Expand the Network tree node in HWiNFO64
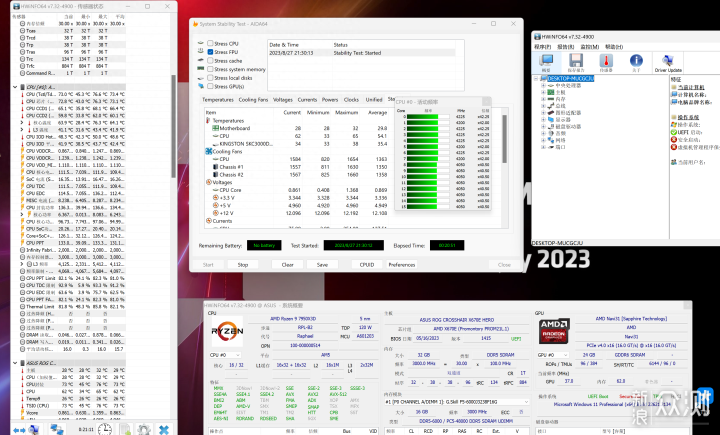This screenshot has width=720, height=435. (x=543, y=140)
